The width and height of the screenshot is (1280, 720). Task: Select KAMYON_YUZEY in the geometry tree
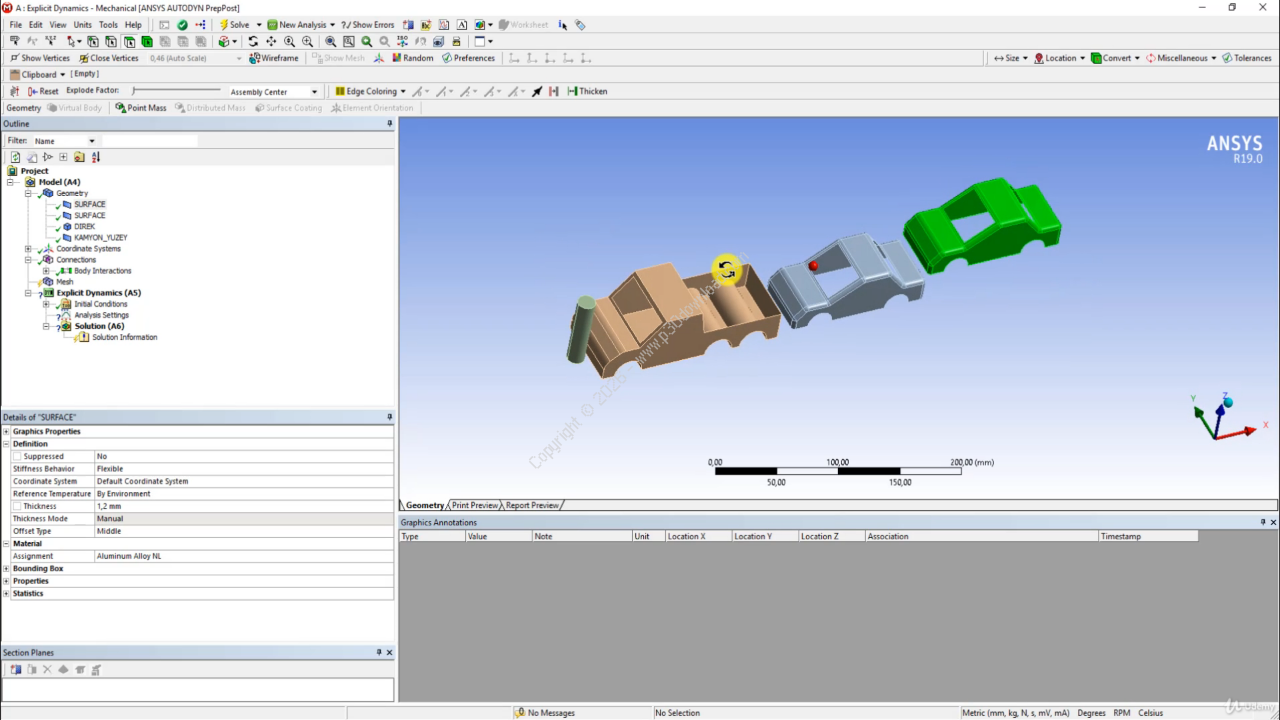[100, 238]
